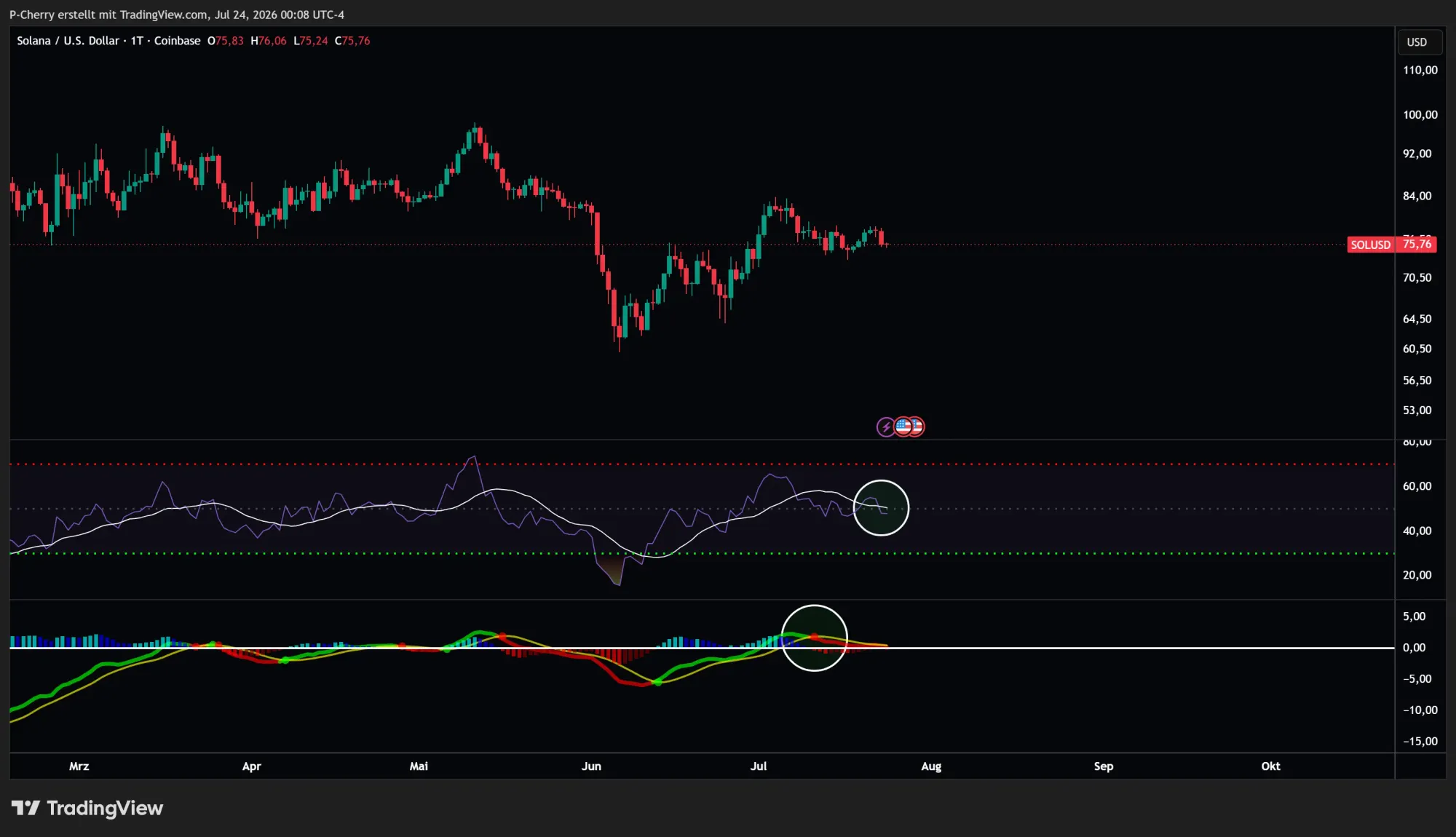Click the Mai label on time axis
The height and width of the screenshot is (837, 1456).
[x=419, y=766]
